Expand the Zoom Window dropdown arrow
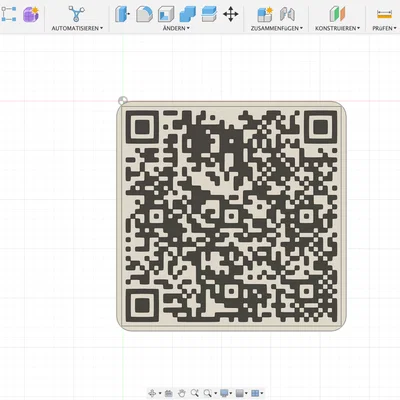The height and width of the screenshot is (400, 400). 215,393
